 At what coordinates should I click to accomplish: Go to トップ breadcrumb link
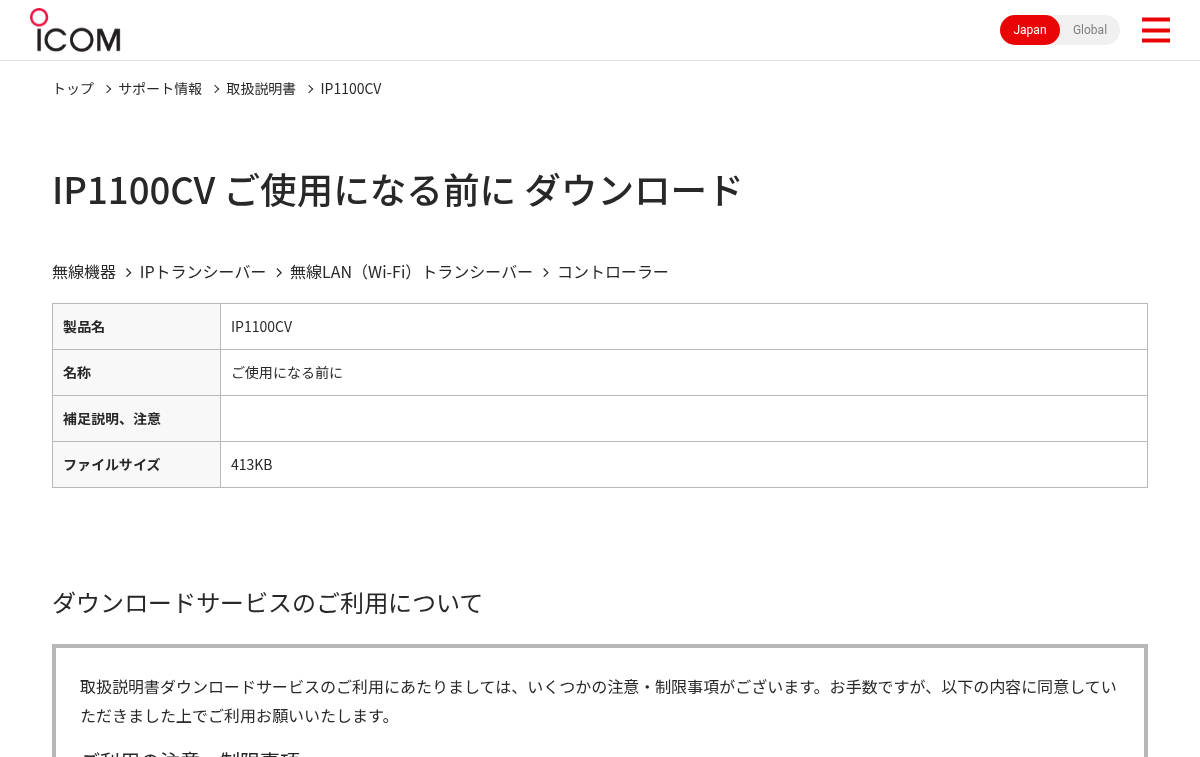coord(73,88)
